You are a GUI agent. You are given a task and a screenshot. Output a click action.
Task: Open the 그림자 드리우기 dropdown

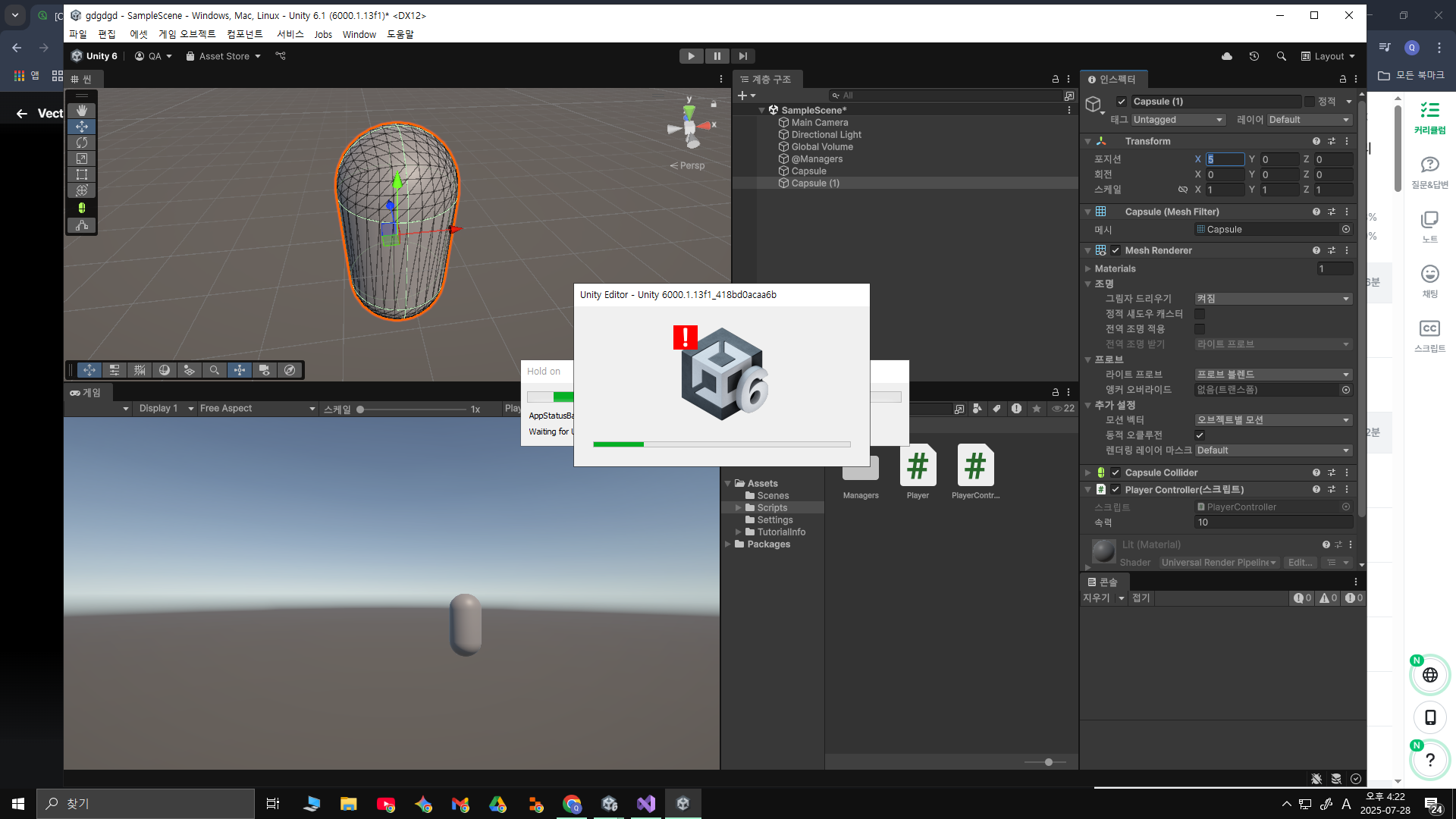pos(1273,299)
